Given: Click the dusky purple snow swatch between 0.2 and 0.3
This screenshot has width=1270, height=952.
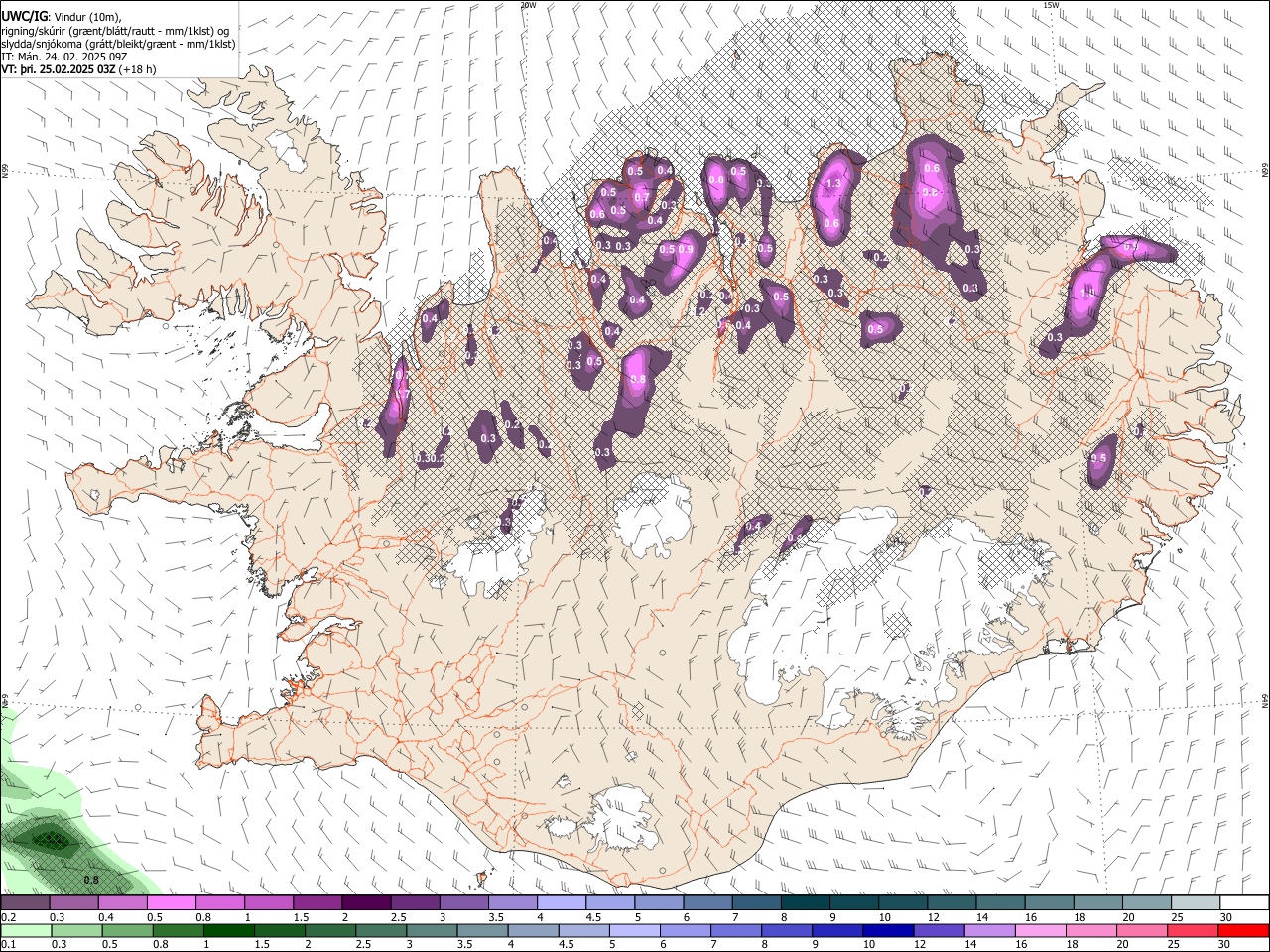Looking at the screenshot, I should (x=25, y=902).
